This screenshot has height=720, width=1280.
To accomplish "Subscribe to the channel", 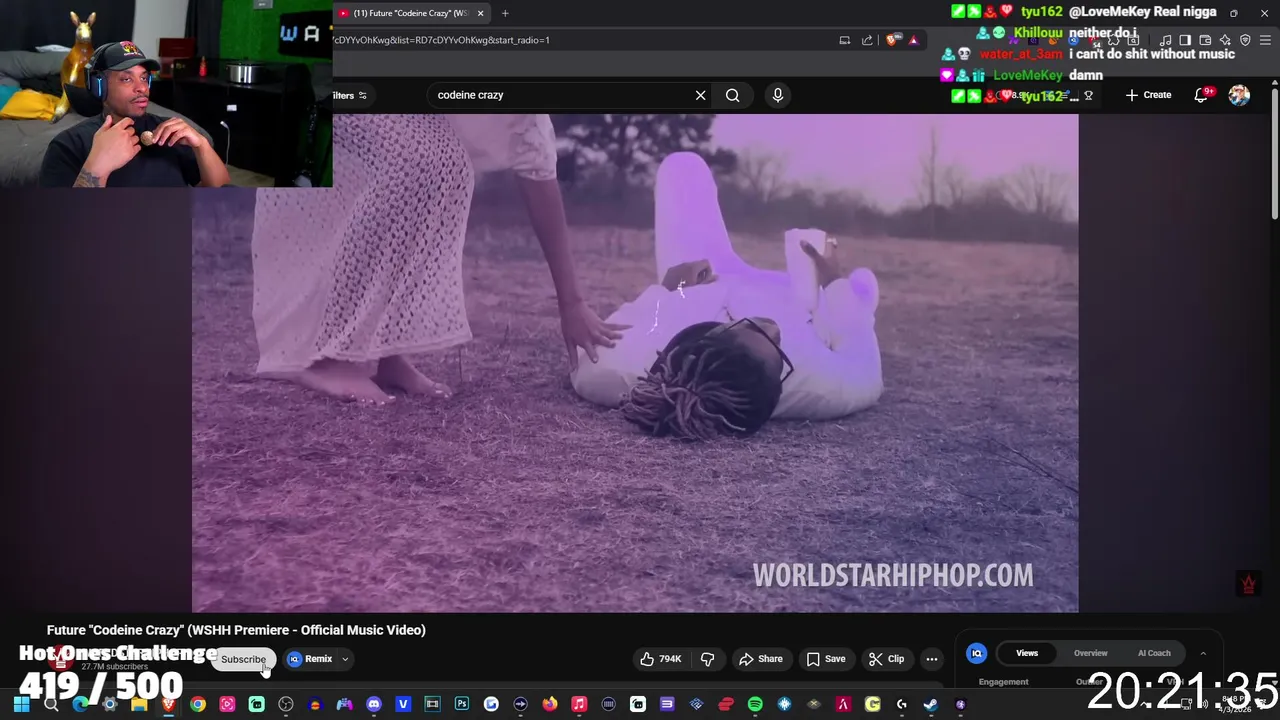I will click(243, 659).
